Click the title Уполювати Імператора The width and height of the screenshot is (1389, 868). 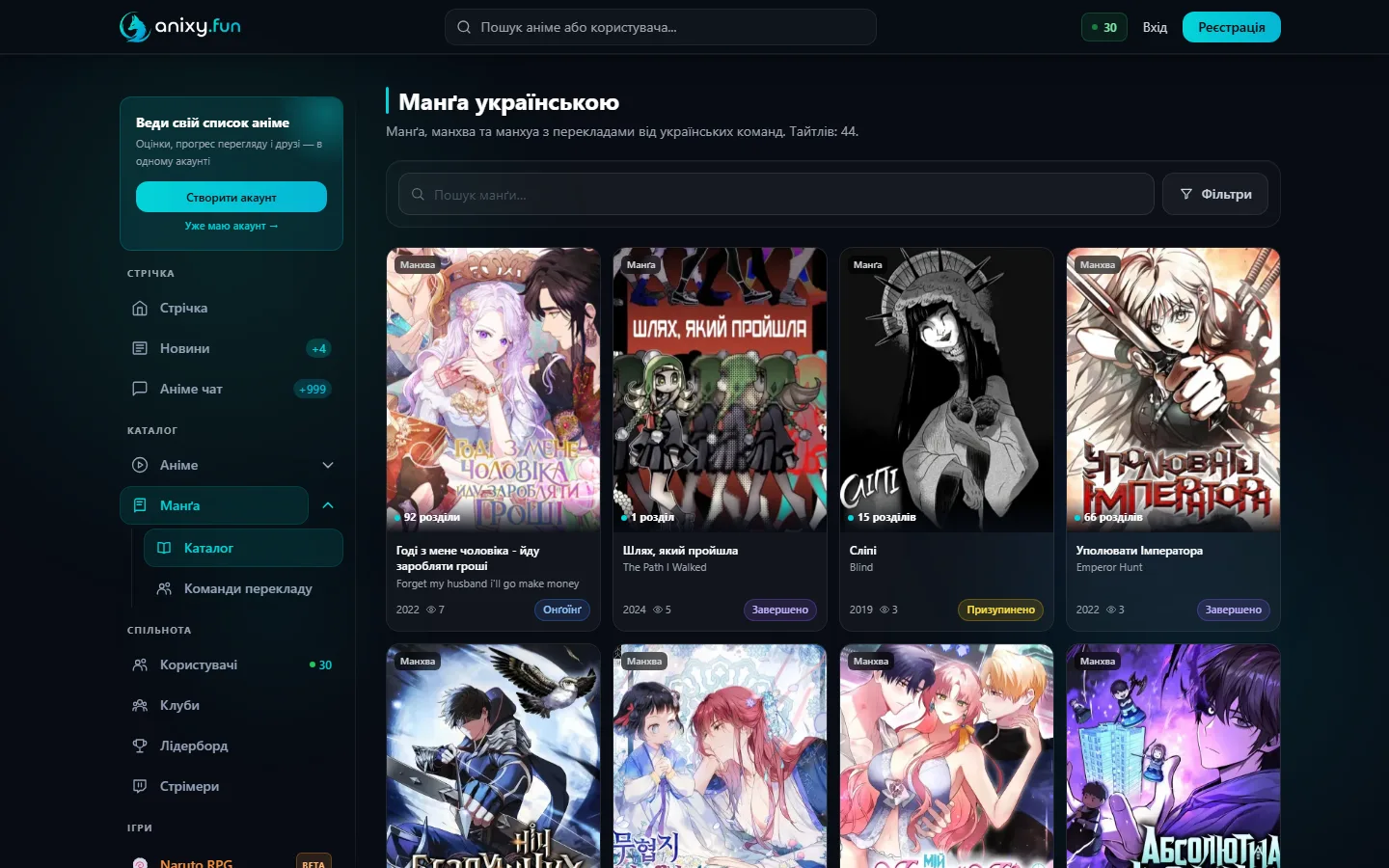coord(1139,551)
